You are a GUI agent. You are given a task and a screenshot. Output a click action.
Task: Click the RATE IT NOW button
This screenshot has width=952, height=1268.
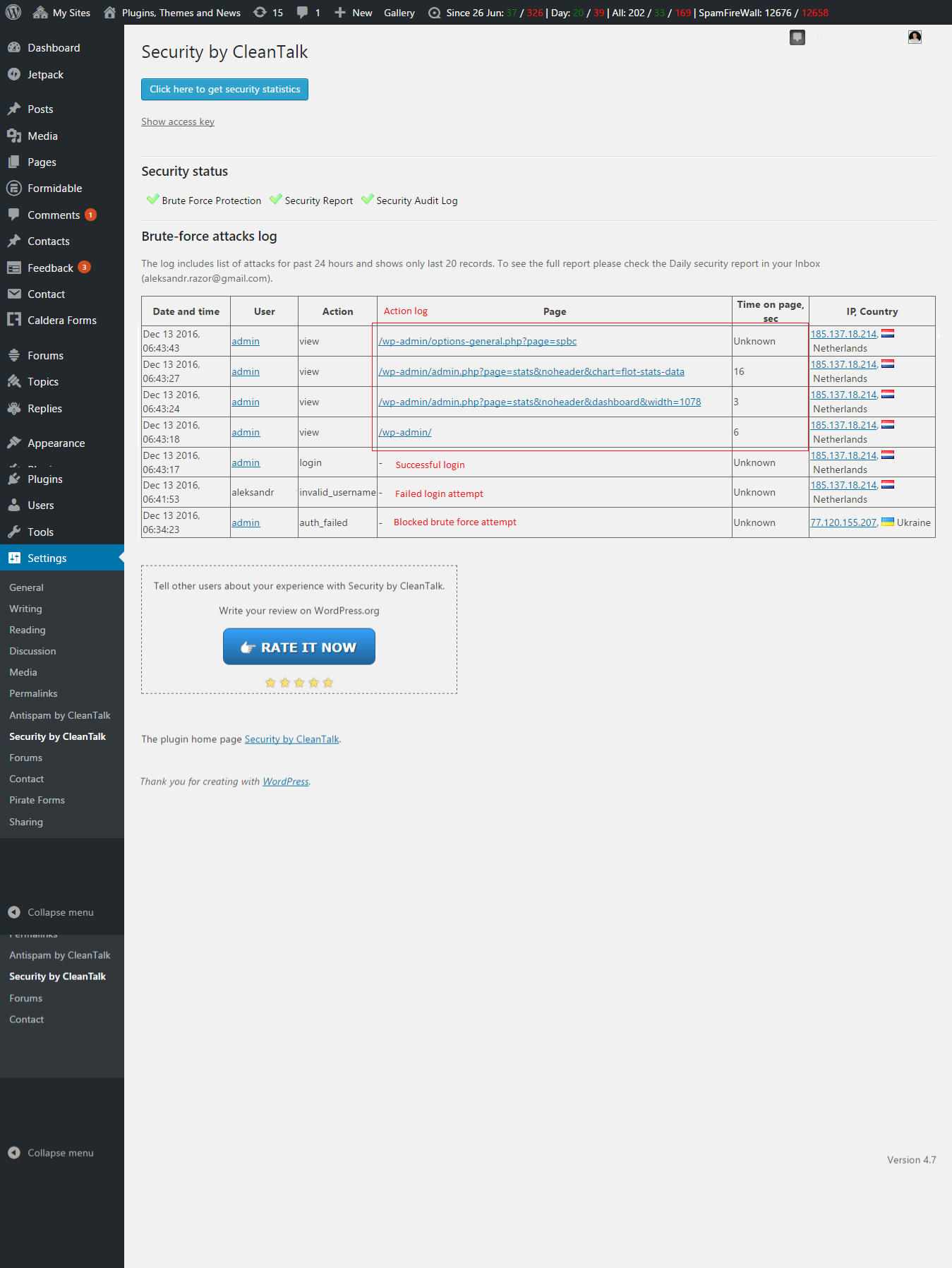tap(299, 647)
